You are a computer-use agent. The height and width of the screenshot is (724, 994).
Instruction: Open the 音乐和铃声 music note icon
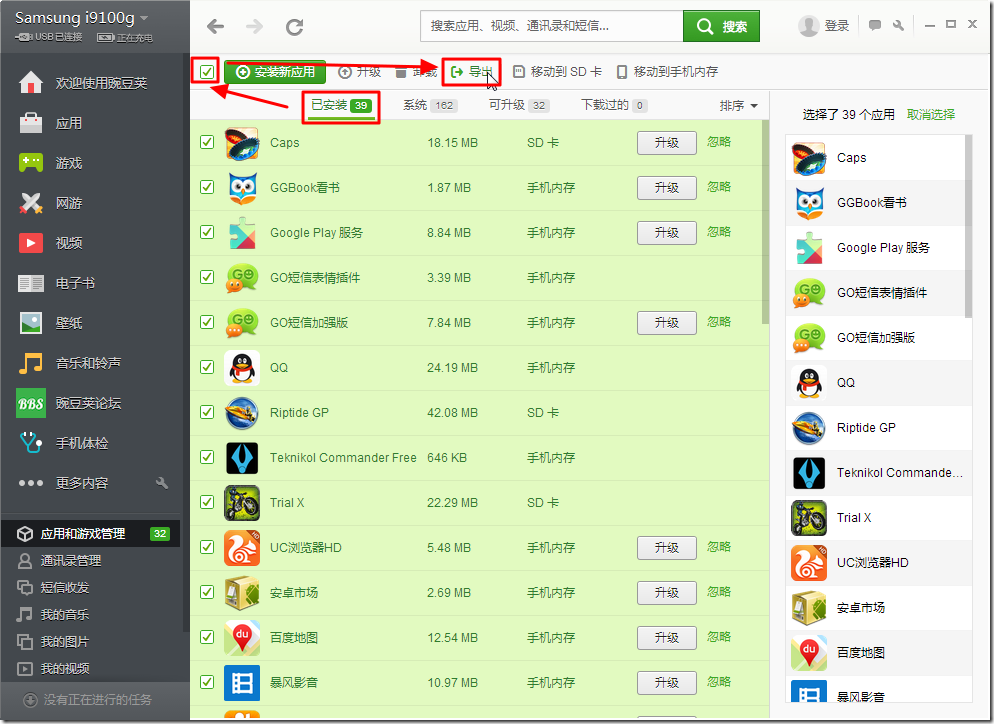tap(30, 363)
